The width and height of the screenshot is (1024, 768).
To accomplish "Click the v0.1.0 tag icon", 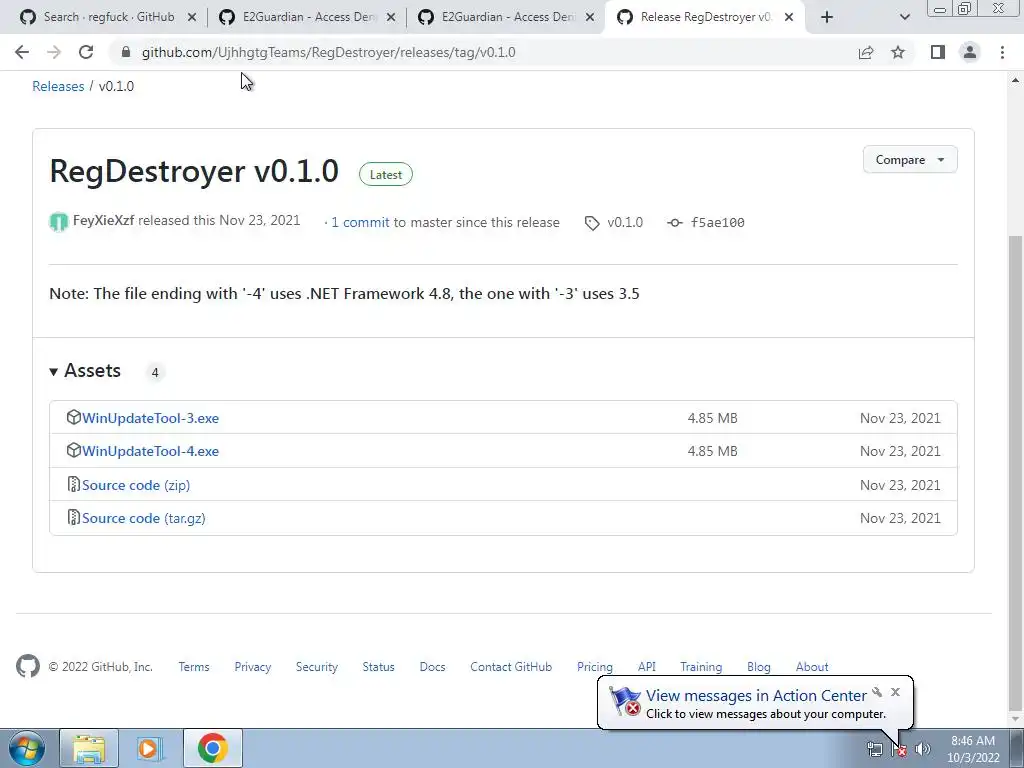I will [x=592, y=223].
